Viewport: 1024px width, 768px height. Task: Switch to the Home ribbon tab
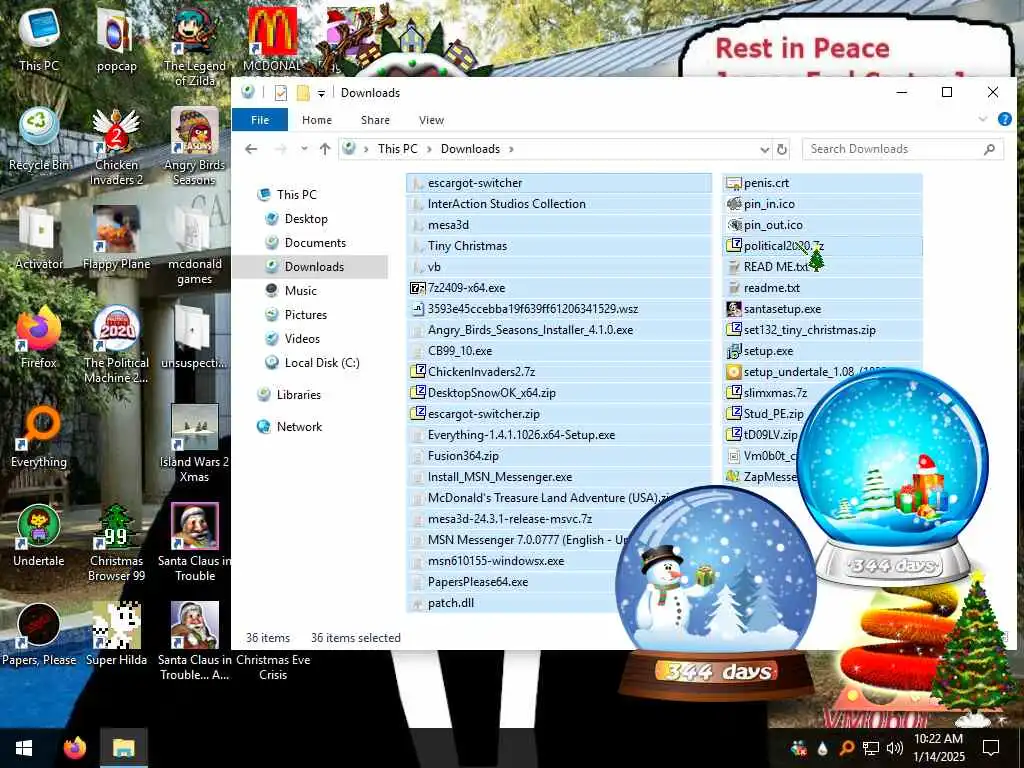tap(317, 120)
